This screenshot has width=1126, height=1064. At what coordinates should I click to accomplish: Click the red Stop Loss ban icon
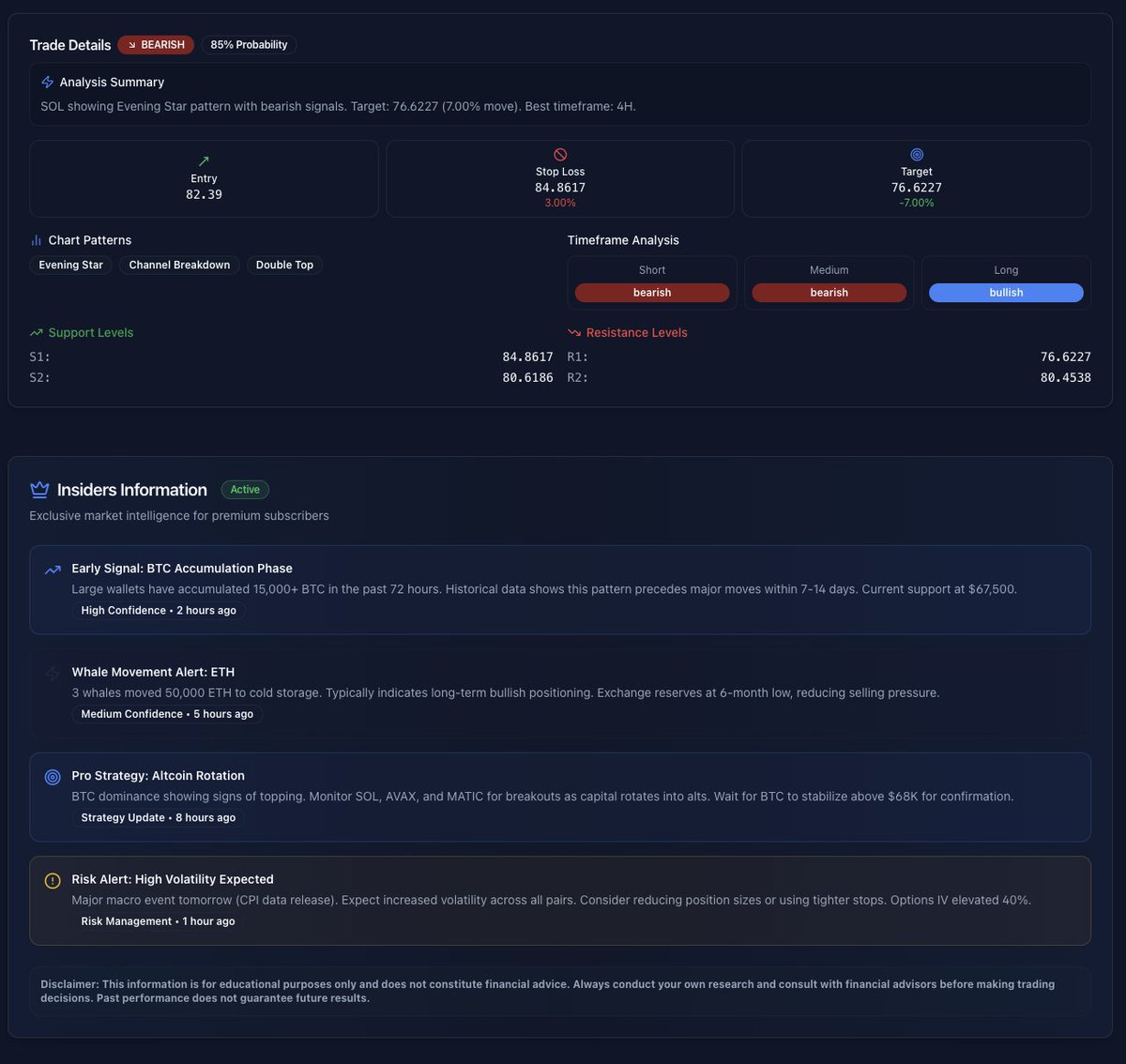point(560,155)
